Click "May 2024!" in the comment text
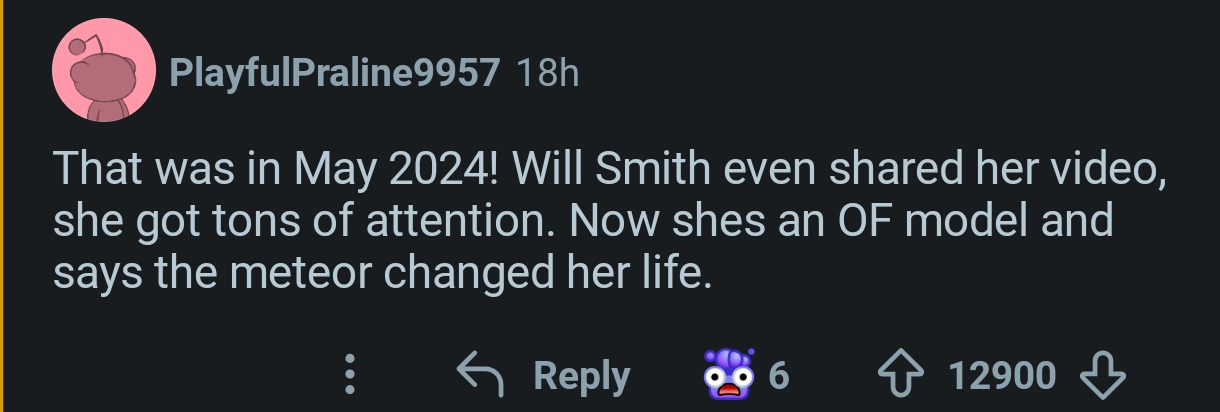Viewport: 1220px width, 412px height. point(398,168)
